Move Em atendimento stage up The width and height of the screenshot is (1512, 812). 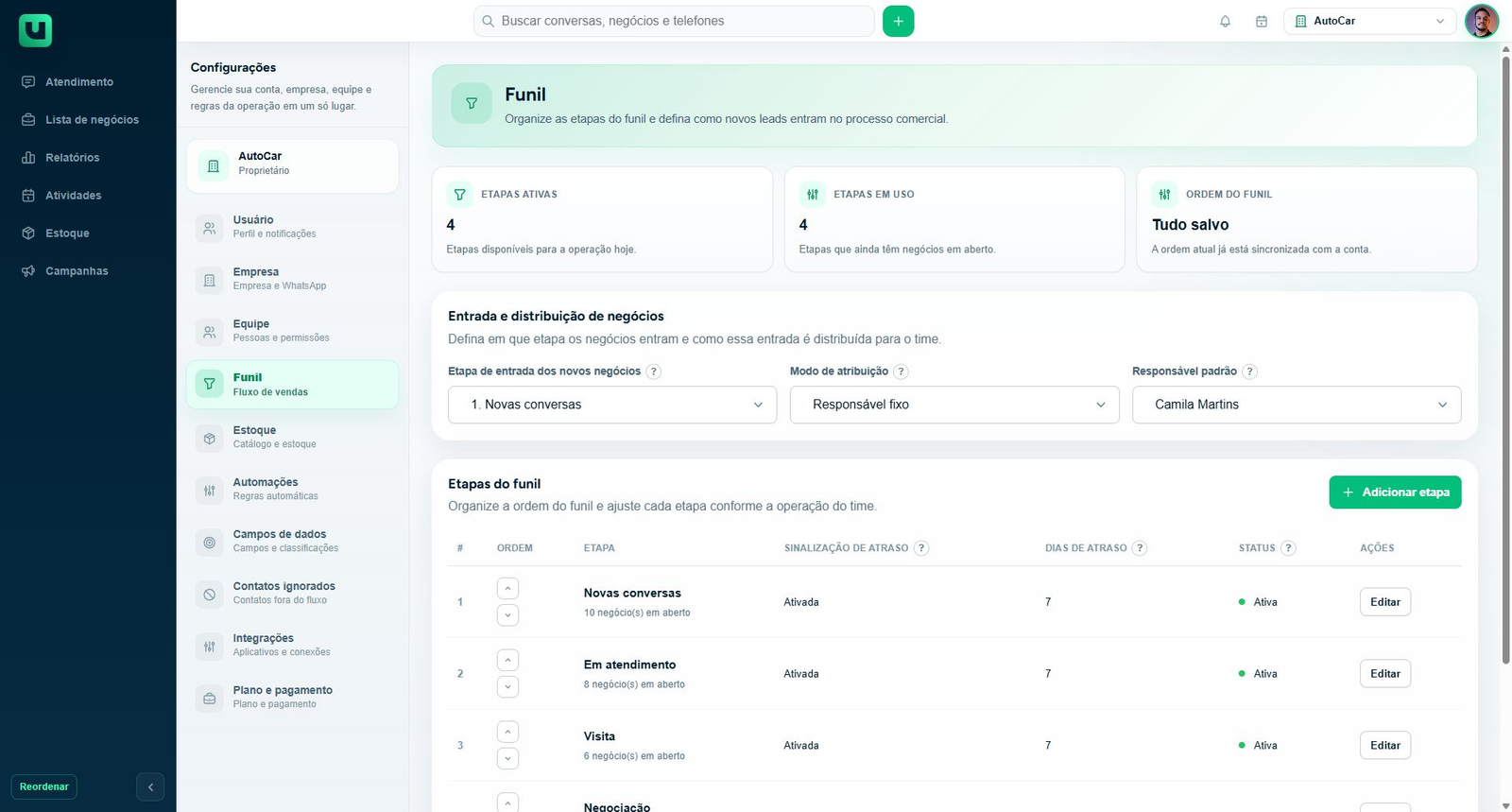pos(507,660)
